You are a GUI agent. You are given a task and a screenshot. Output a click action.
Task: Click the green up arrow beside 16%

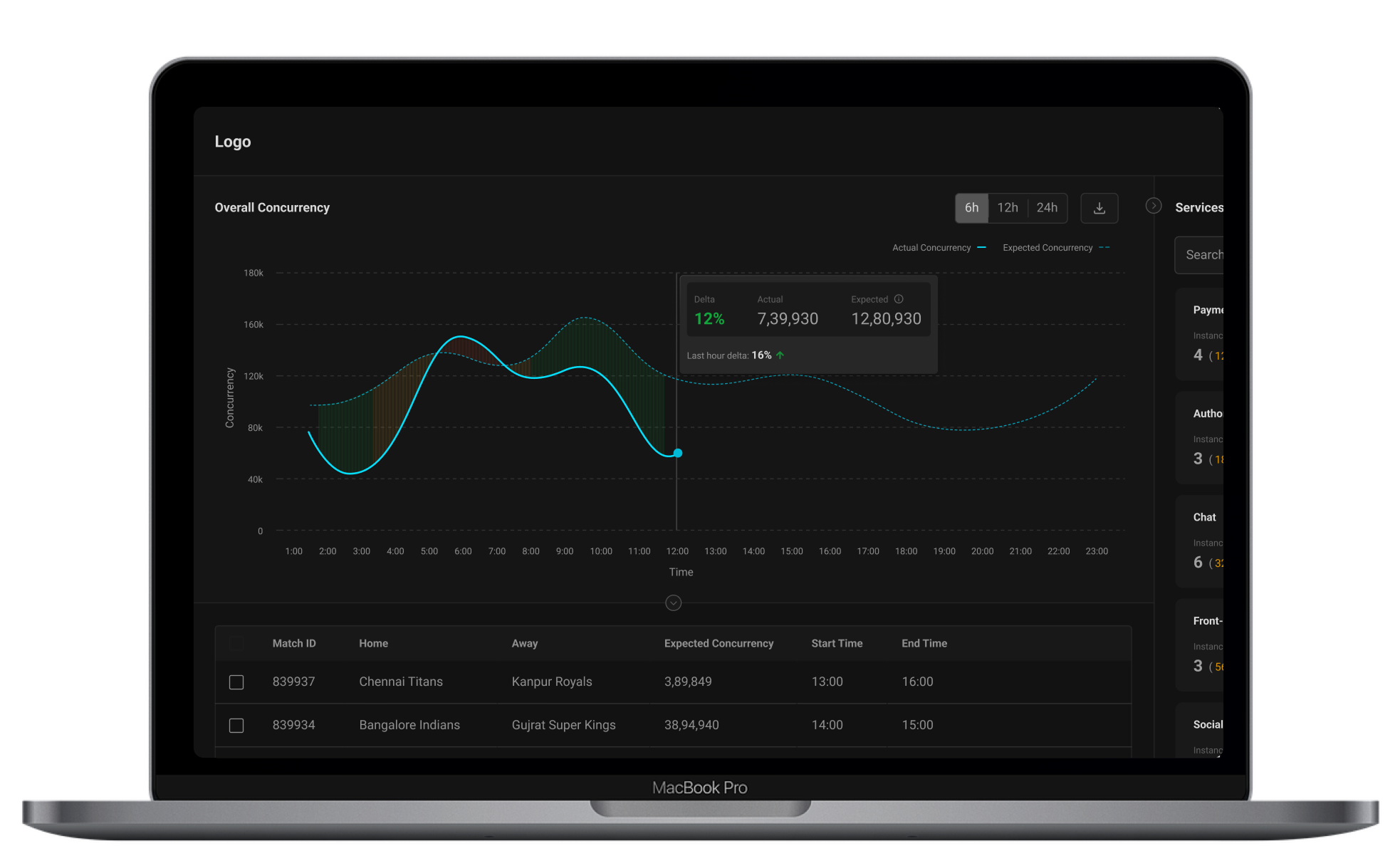pyautogui.click(x=780, y=355)
